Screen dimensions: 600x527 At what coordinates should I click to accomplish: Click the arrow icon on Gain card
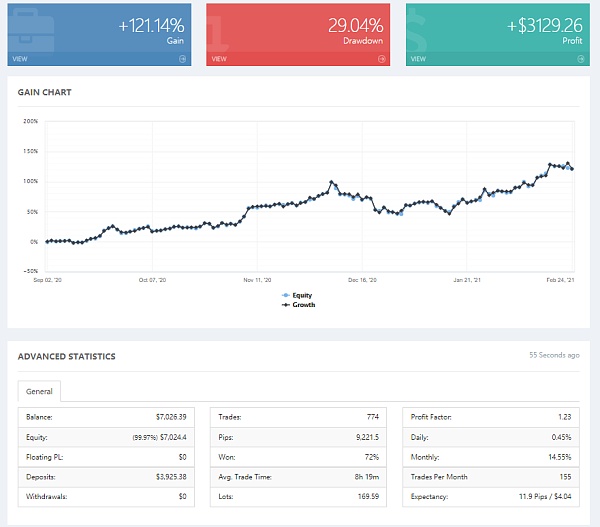tap(183, 59)
